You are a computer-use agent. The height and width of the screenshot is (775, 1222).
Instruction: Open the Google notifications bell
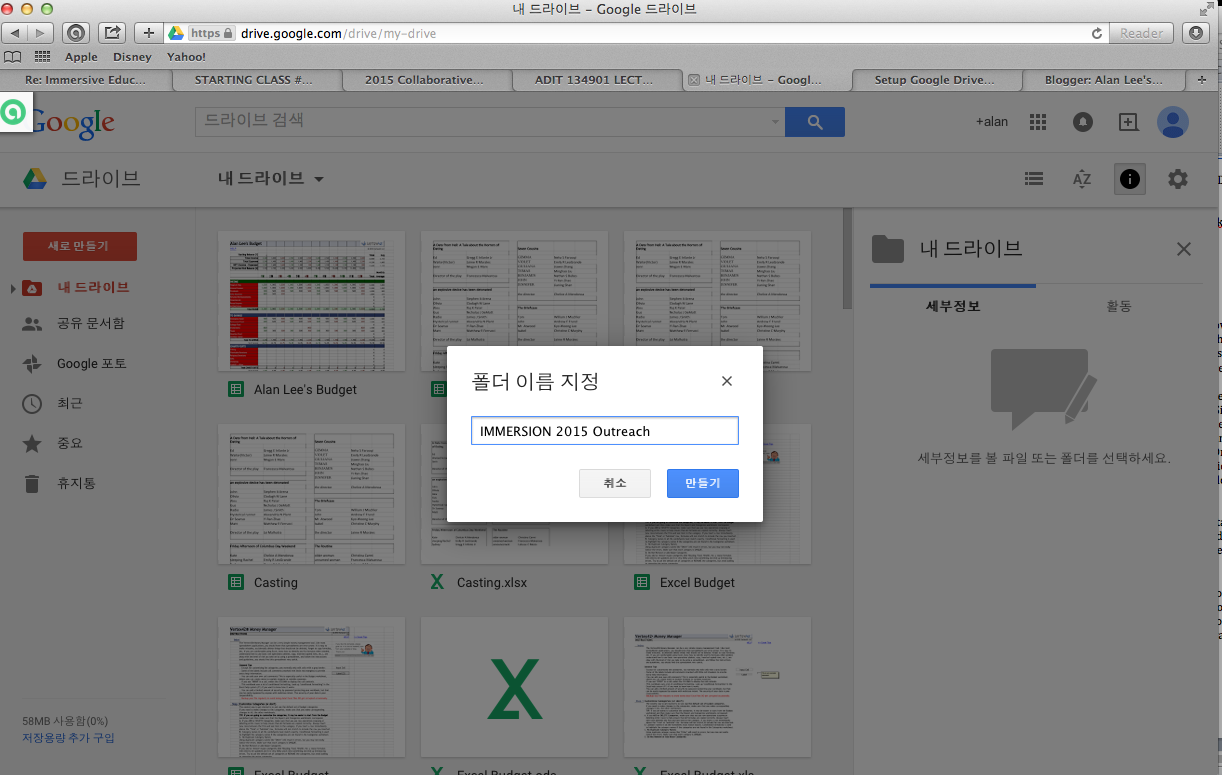coord(1083,122)
